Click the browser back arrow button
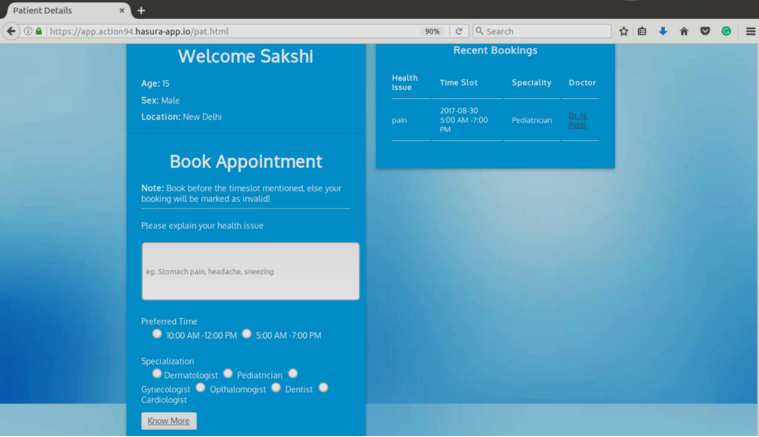 pos(11,31)
